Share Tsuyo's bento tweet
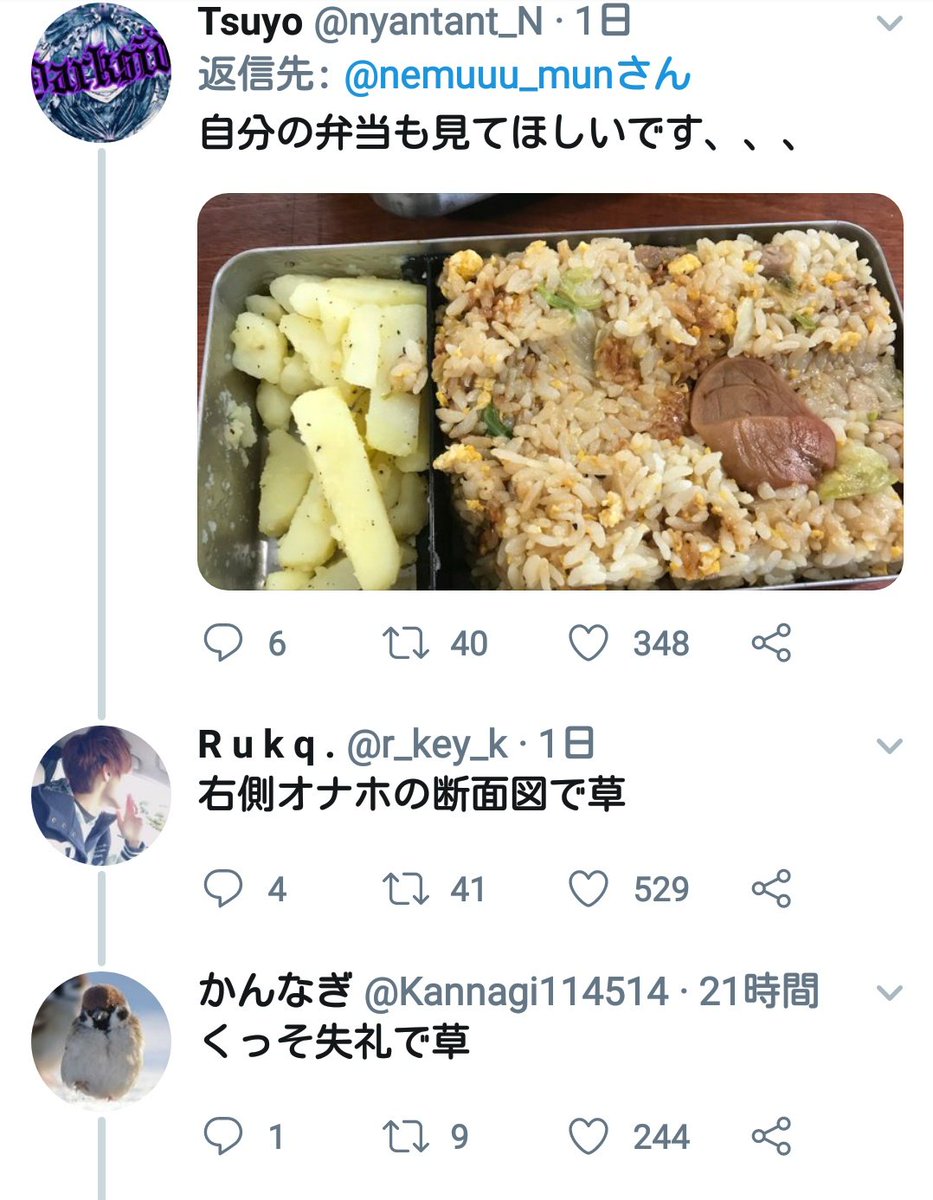This screenshot has height=1200, width=933. [x=772, y=643]
